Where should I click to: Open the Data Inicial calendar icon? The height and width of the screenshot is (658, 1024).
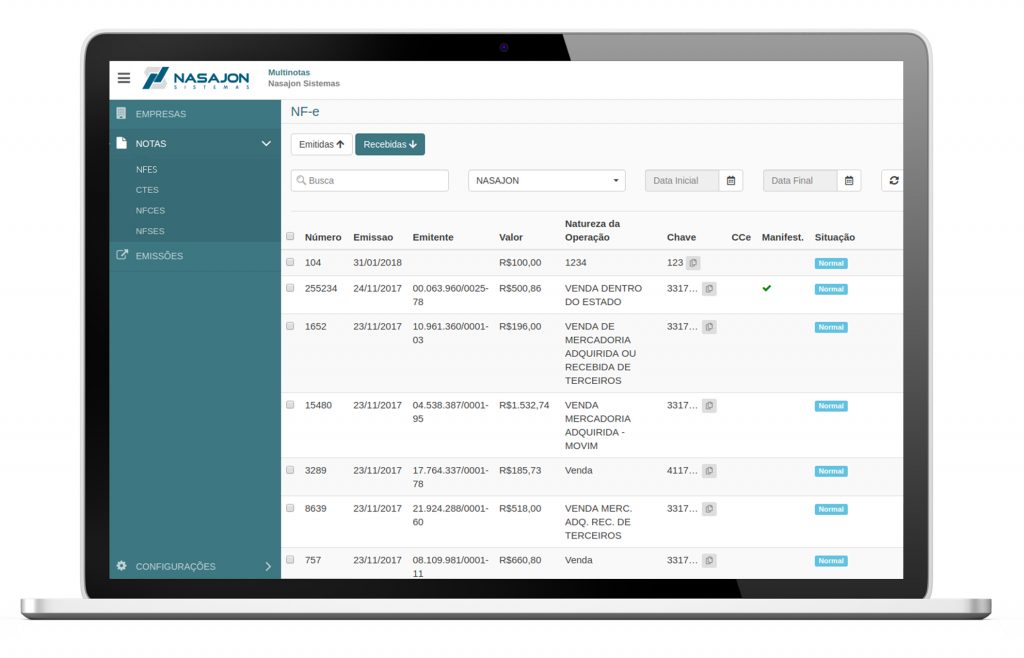coord(731,181)
